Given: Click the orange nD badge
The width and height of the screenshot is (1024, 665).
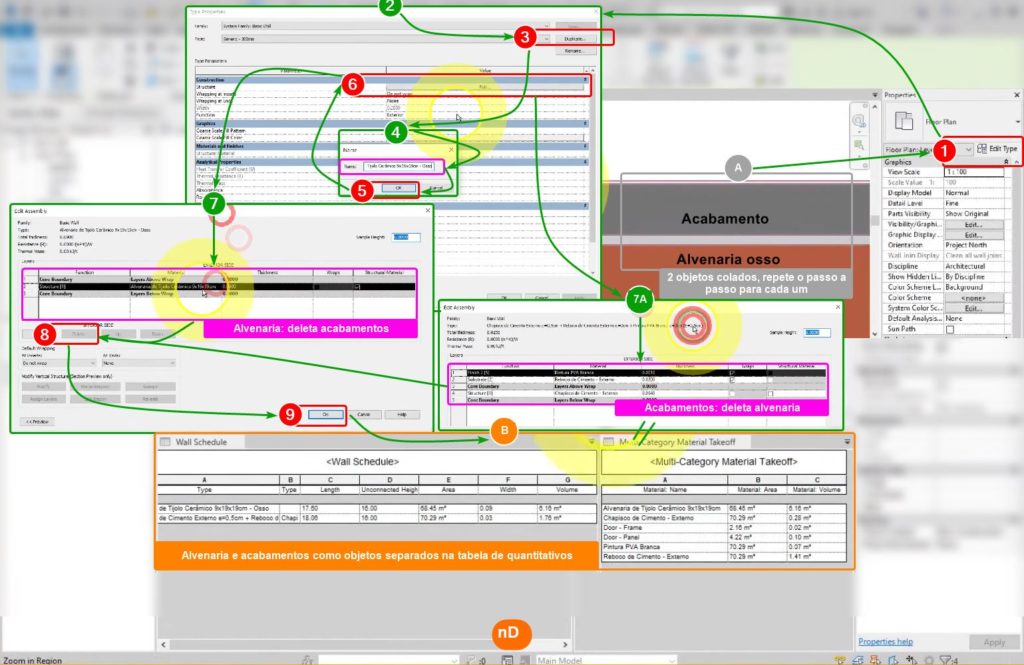Looking at the screenshot, I should (x=513, y=633).
